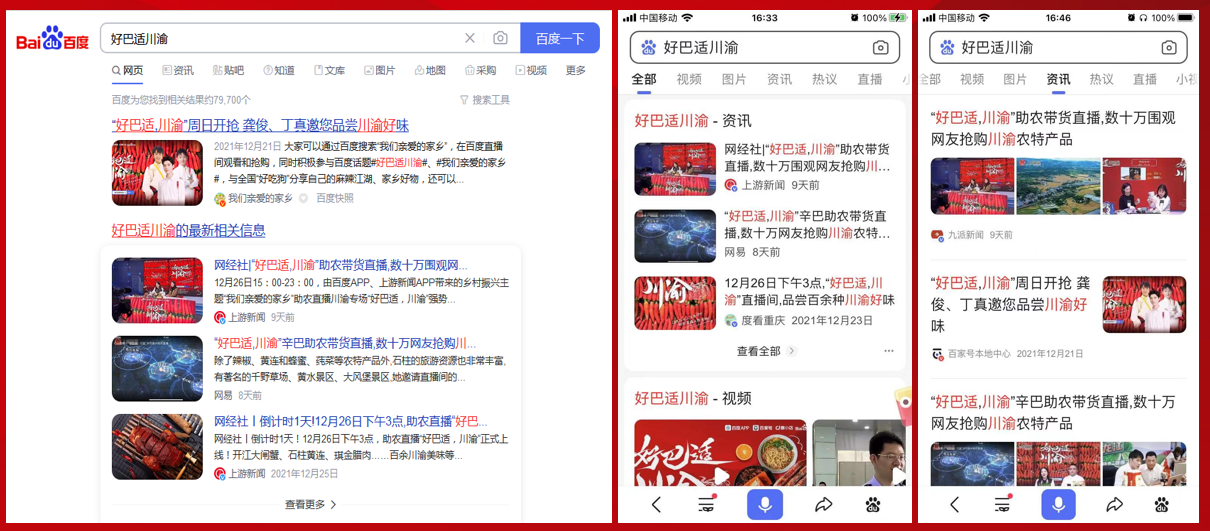The image size is (1210, 531).
Task: Switch to the 资讯 tab on desktop Baidu
Action: (178, 70)
